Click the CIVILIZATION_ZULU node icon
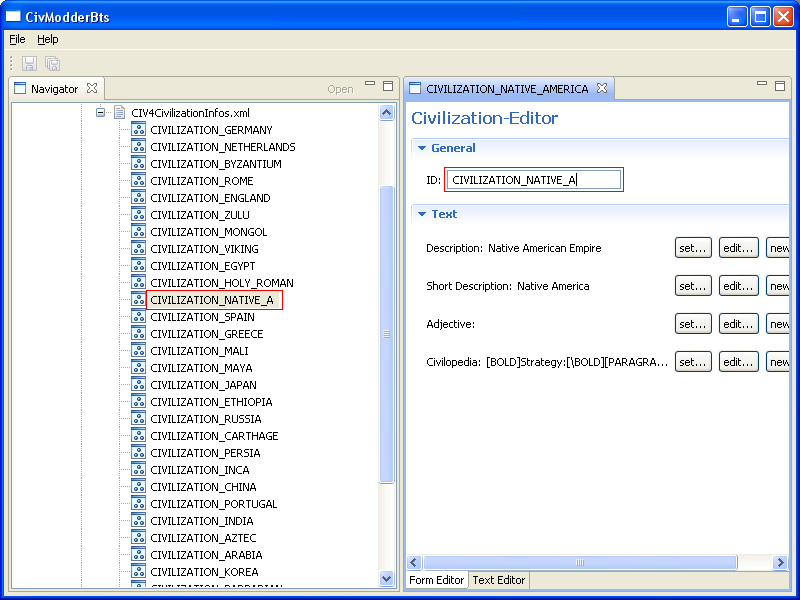The height and width of the screenshot is (600, 800). (x=138, y=215)
